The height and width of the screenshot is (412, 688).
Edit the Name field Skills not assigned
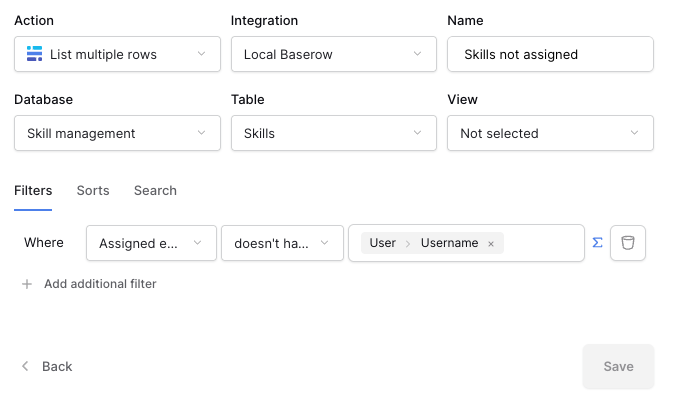pyautogui.click(x=550, y=54)
